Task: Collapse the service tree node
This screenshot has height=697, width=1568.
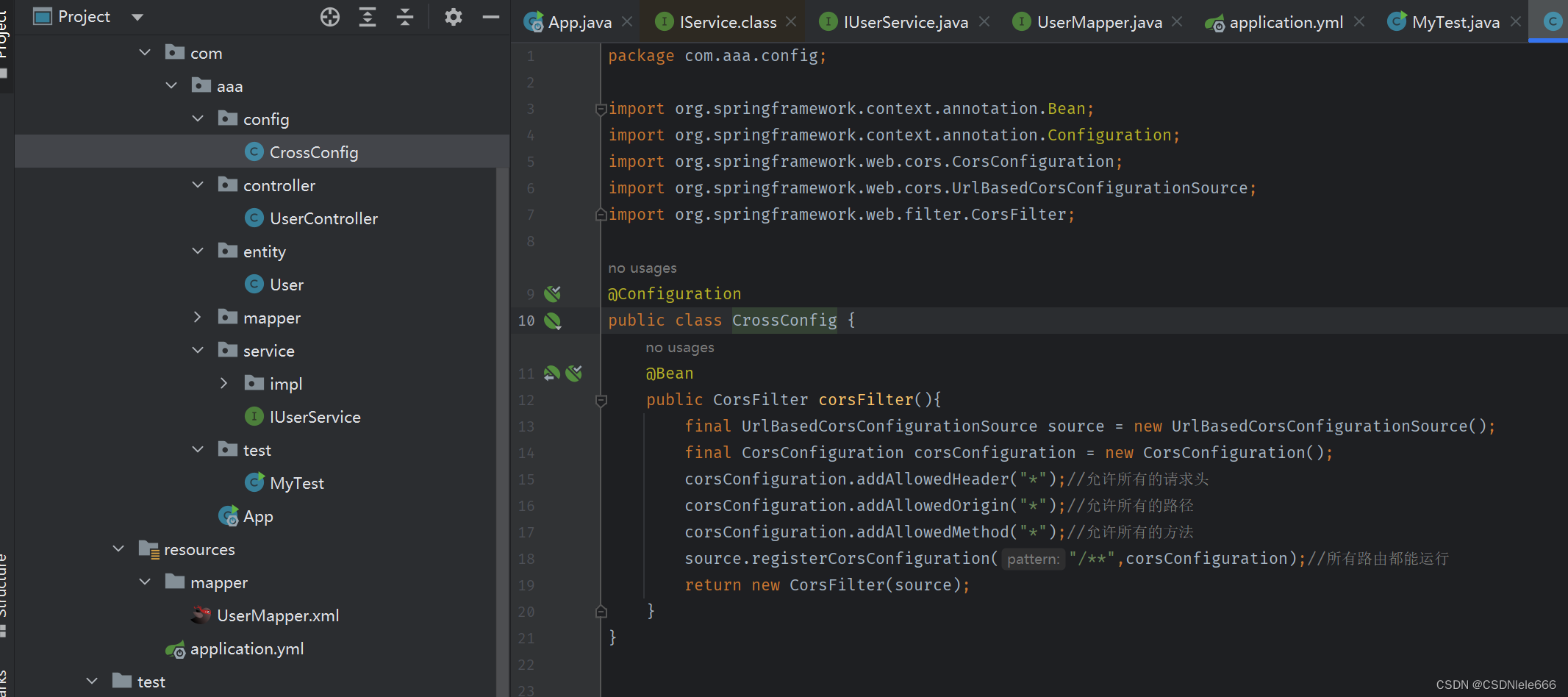Action: point(197,350)
